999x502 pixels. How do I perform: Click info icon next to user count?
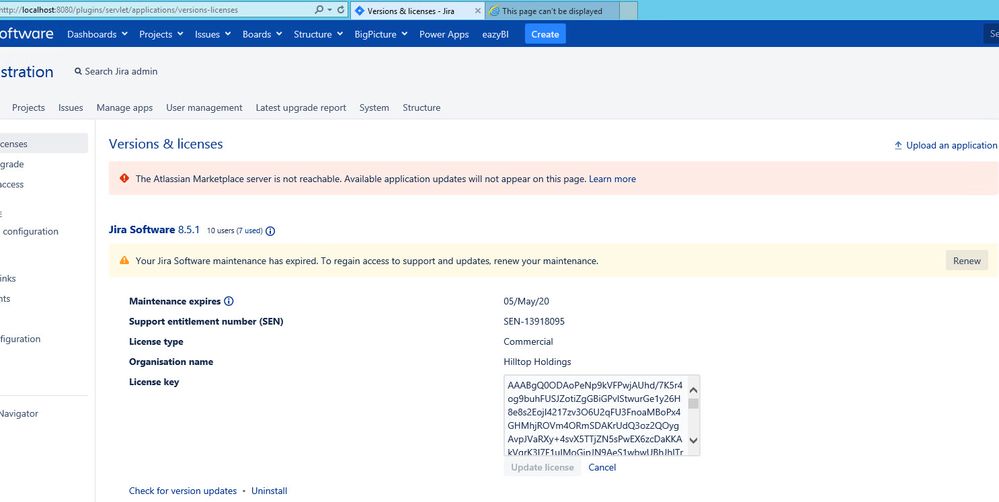click(x=270, y=231)
